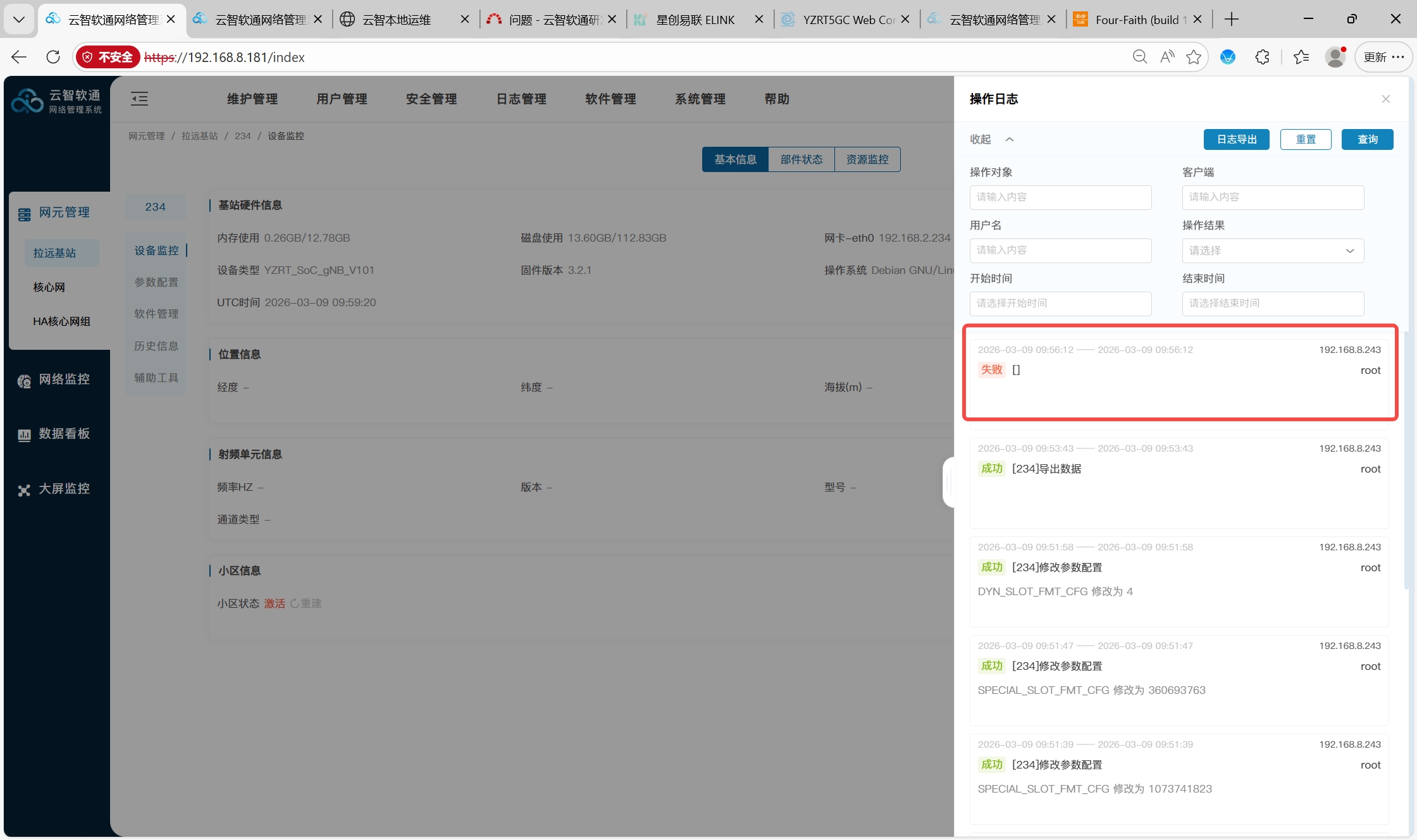Click the 大屏监控 sidebar icon
The width and height of the screenshot is (1417, 840).
click(24, 490)
